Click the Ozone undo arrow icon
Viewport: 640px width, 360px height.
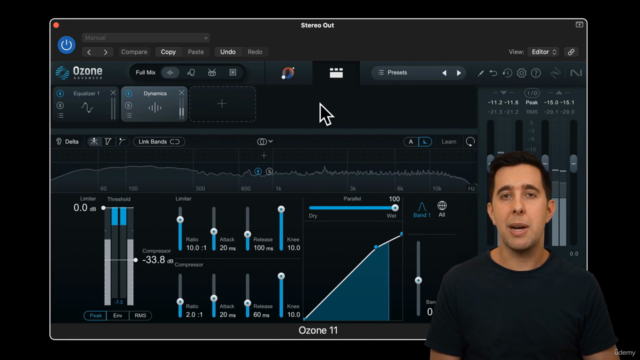(x=493, y=73)
